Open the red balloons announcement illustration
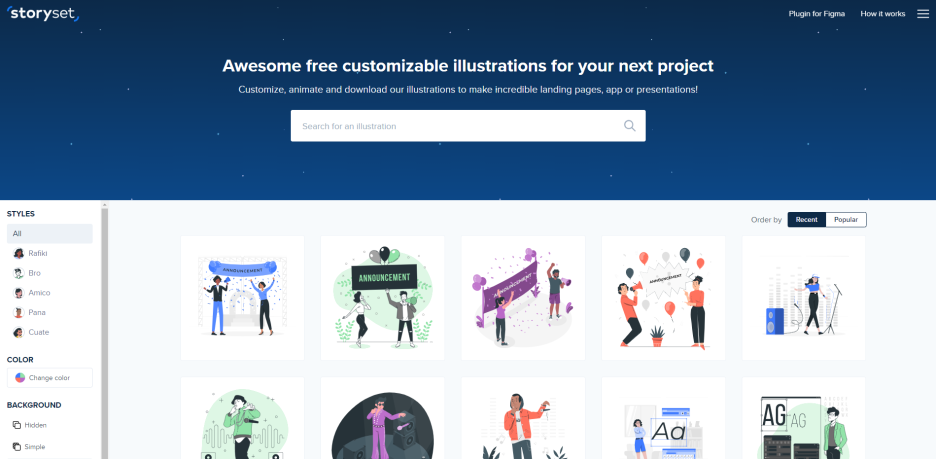 pyautogui.click(x=663, y=298)
